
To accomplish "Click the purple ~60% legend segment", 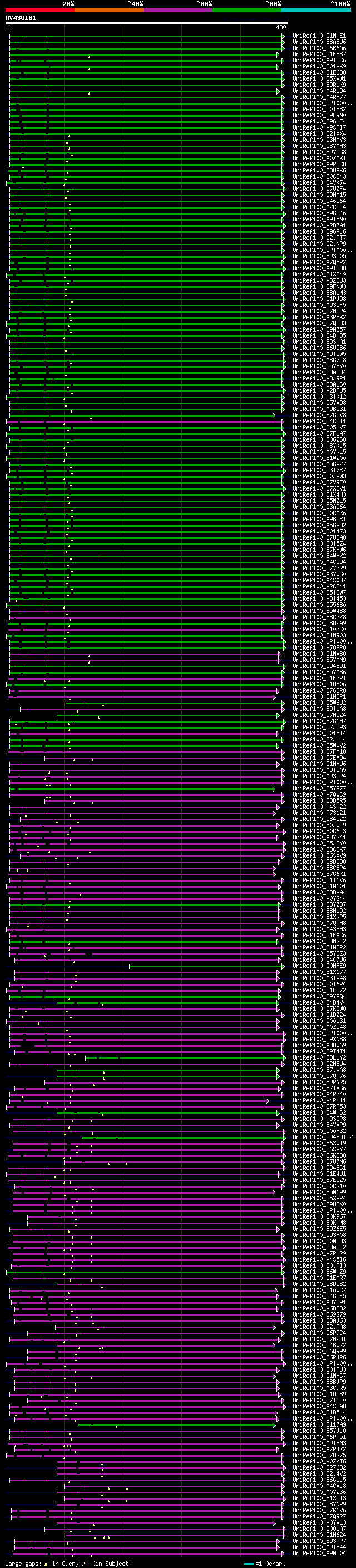I will 177,10.
